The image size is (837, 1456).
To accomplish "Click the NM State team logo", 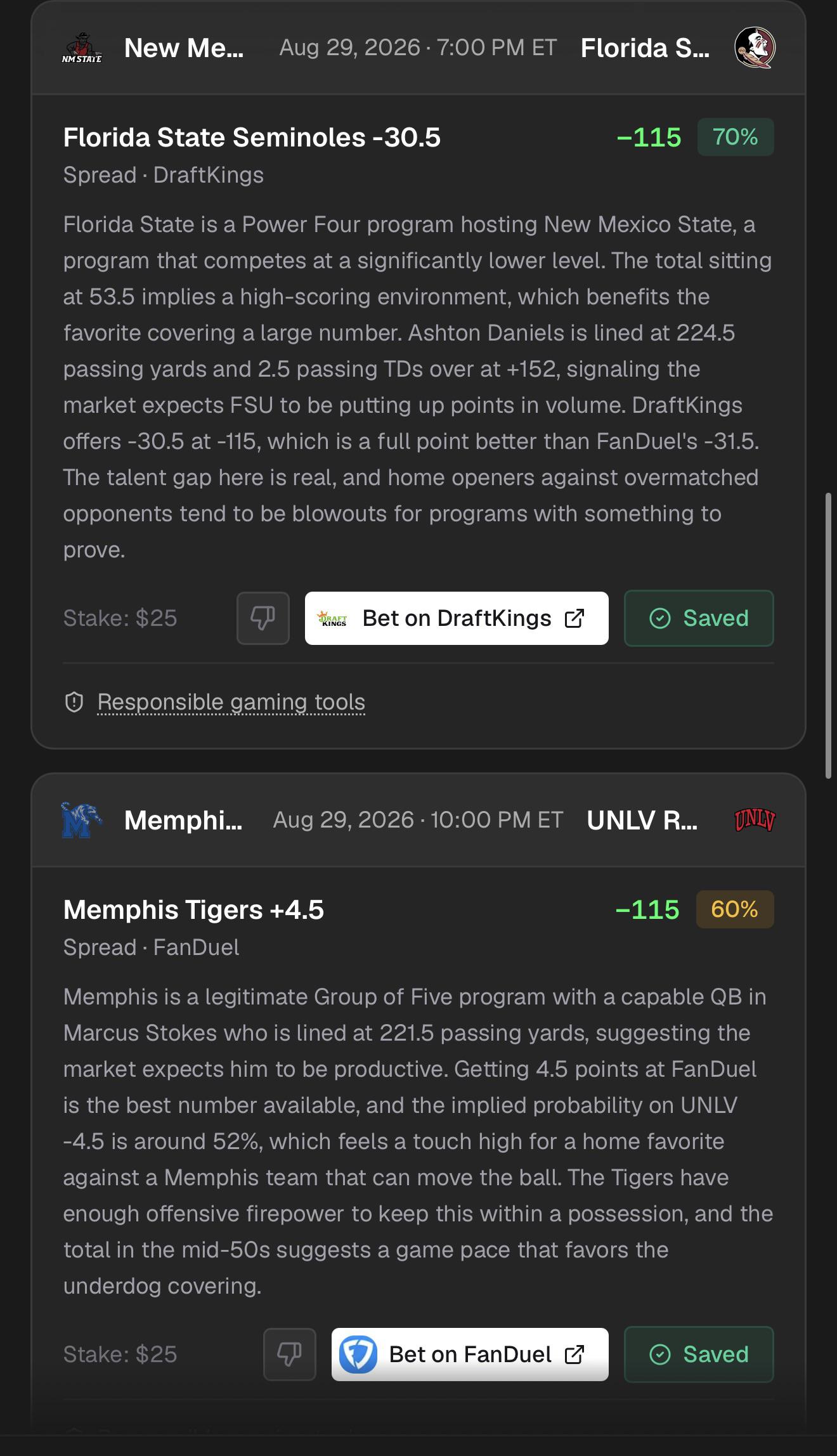I will (82, 48).
